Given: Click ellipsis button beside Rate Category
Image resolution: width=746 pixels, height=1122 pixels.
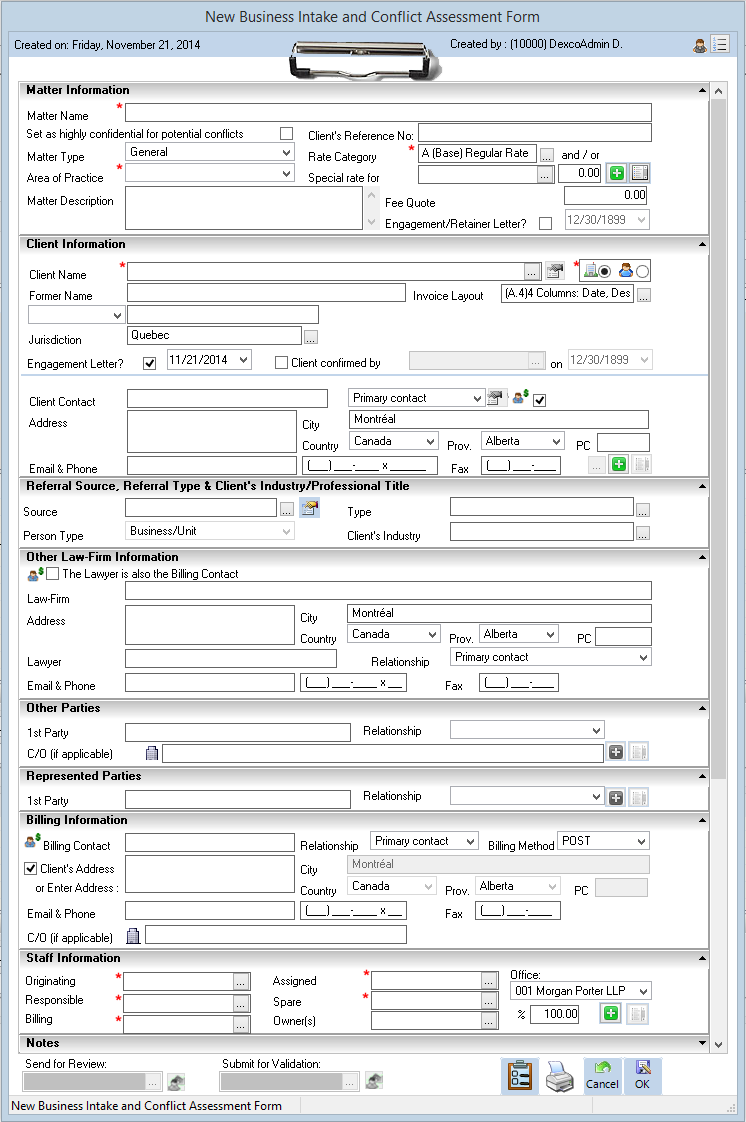Looking at the screenshot, I should pyautogui.click(x=546, y=155).
